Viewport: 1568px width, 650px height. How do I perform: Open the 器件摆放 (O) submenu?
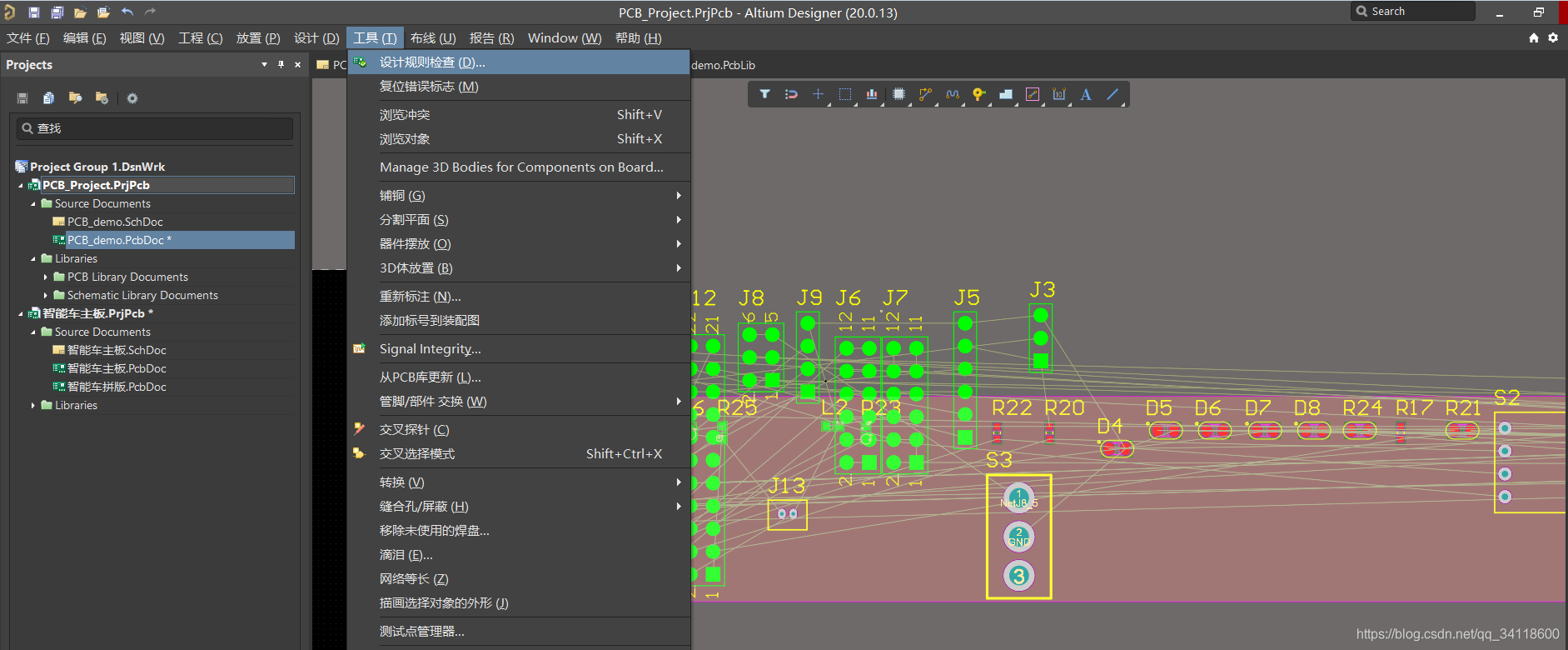(x=518, y=243)
